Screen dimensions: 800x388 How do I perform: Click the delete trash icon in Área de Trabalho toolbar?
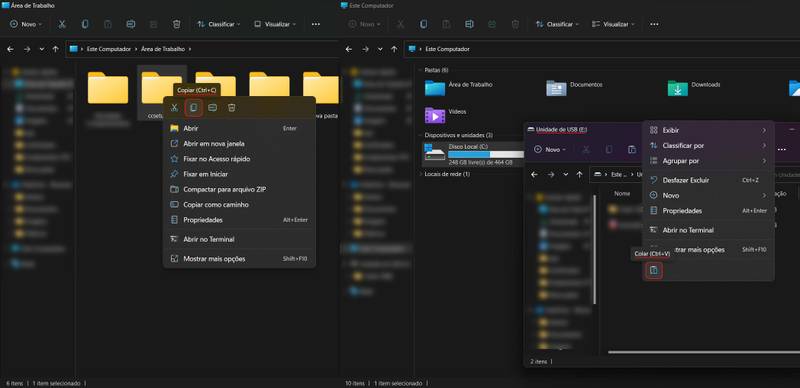[177, 24]
